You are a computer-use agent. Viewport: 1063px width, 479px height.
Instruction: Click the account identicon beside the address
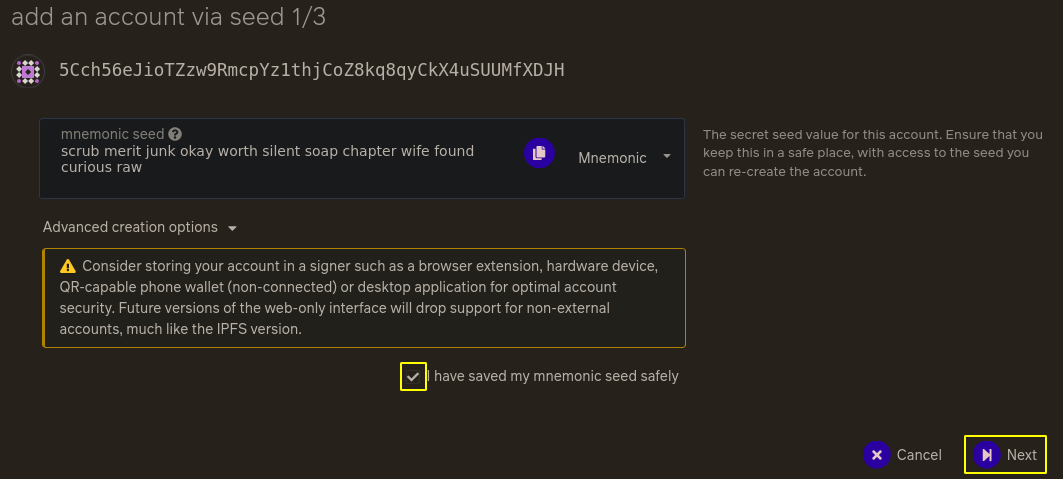pyautogui.click(x=28, y=71)
